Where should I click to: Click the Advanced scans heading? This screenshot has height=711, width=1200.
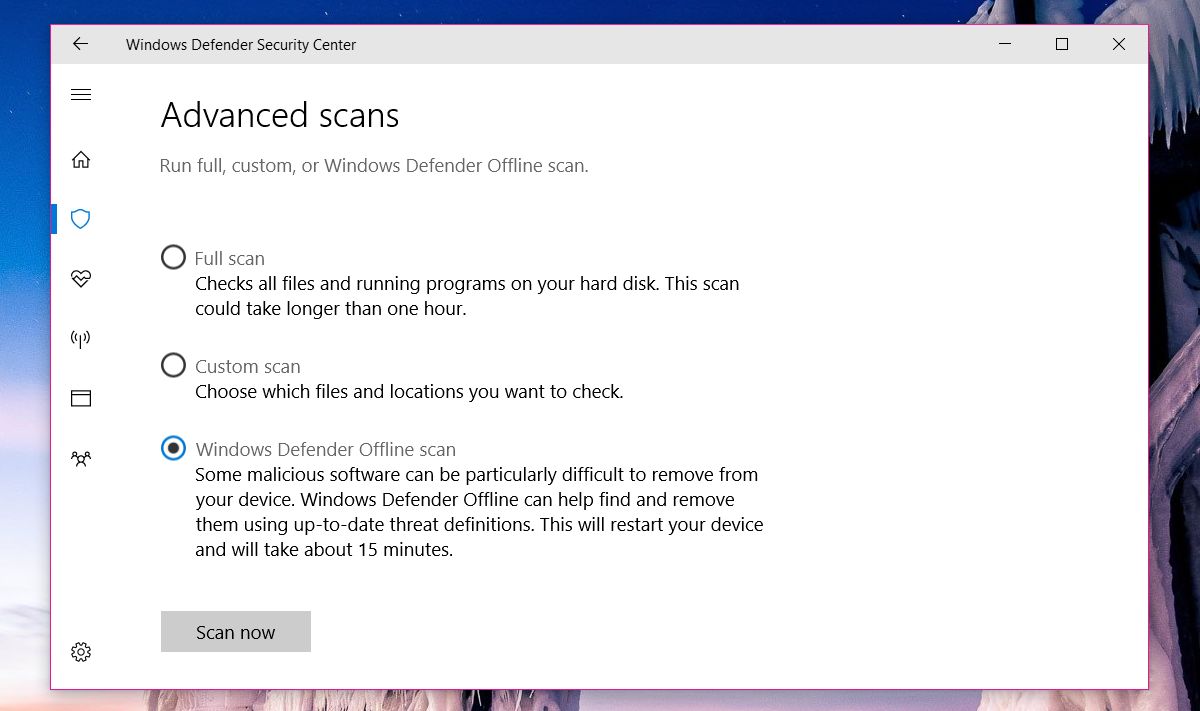click(280, 116)
